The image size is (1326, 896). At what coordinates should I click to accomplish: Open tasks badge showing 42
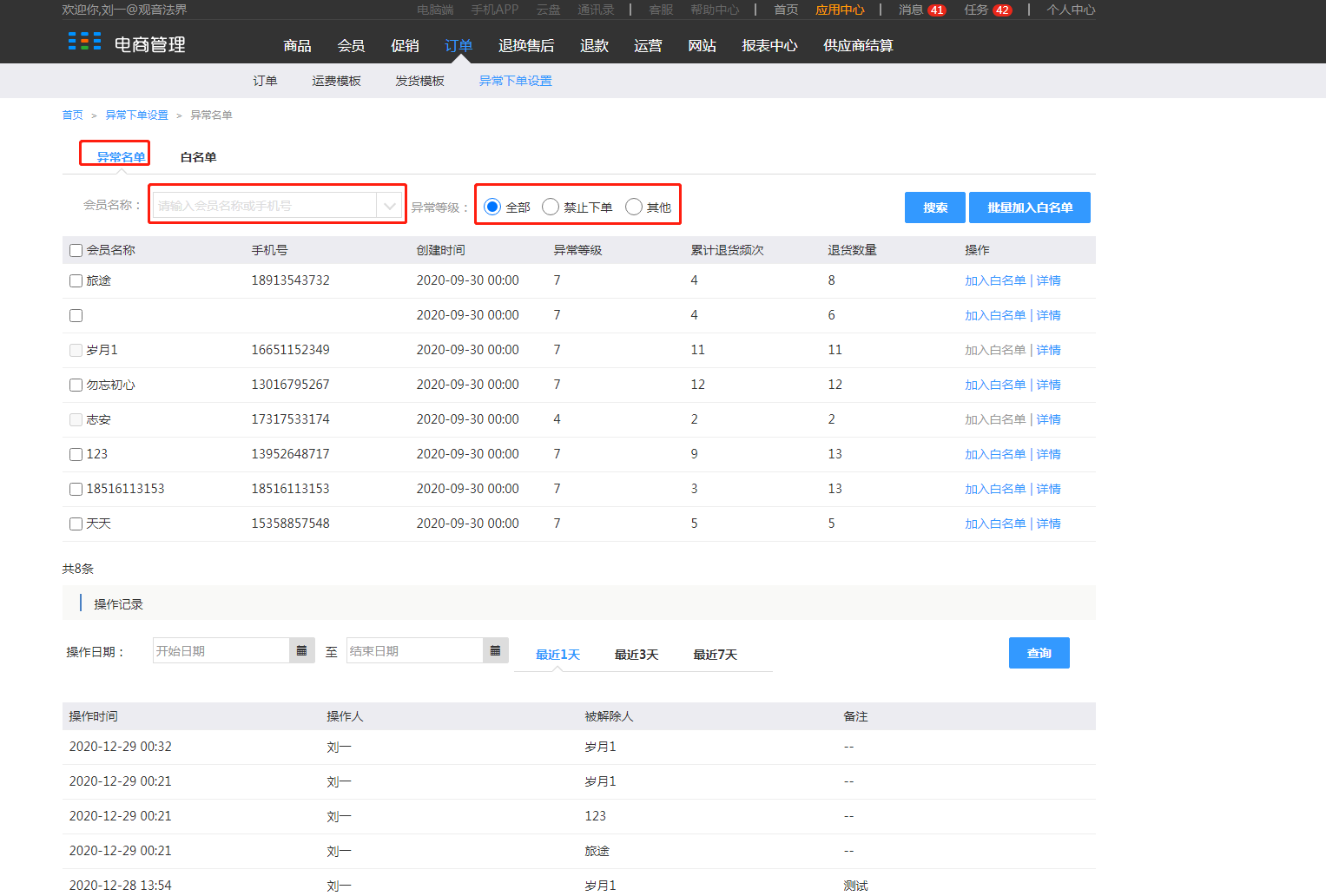pyautogui.click(x=1002, y=10)
